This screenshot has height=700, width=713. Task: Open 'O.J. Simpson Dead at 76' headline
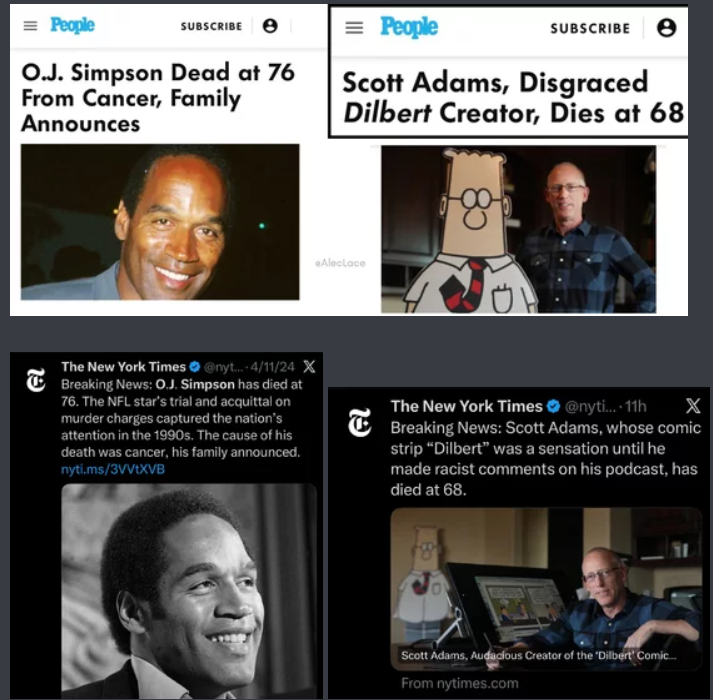pos(158,98)
